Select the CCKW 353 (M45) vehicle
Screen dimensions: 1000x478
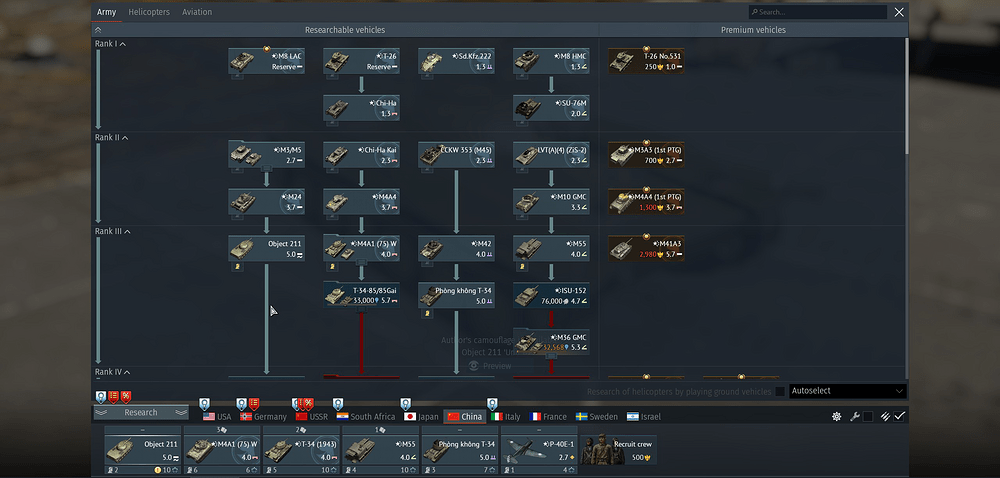click(x=457, y=155)
